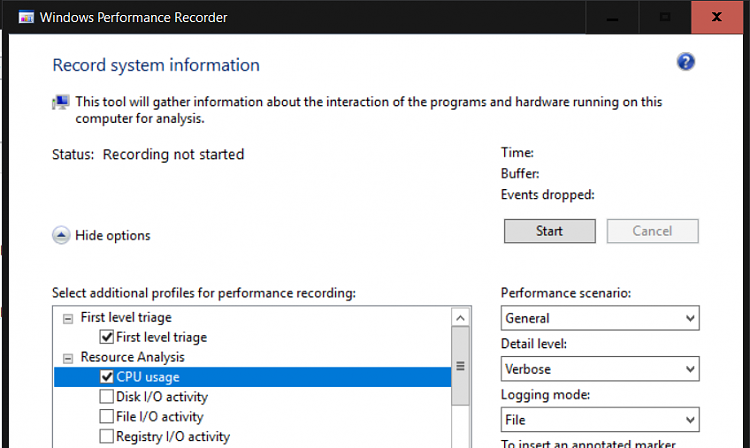The width and height of the screenshot is (750, 448).
Task: Select the CPU usage row text
Action: (x=148, y=377)
